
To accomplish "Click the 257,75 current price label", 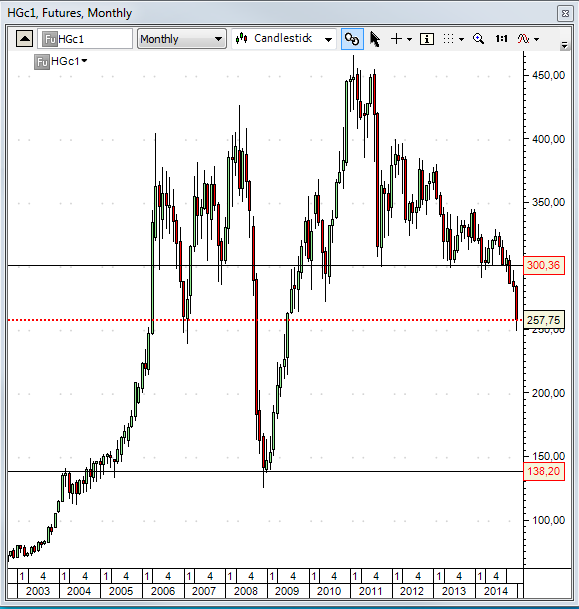I will tap(544, 320).
